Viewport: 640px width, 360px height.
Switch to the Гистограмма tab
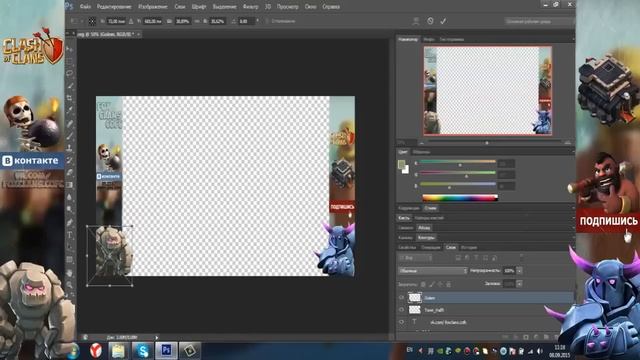pos(452,40)
